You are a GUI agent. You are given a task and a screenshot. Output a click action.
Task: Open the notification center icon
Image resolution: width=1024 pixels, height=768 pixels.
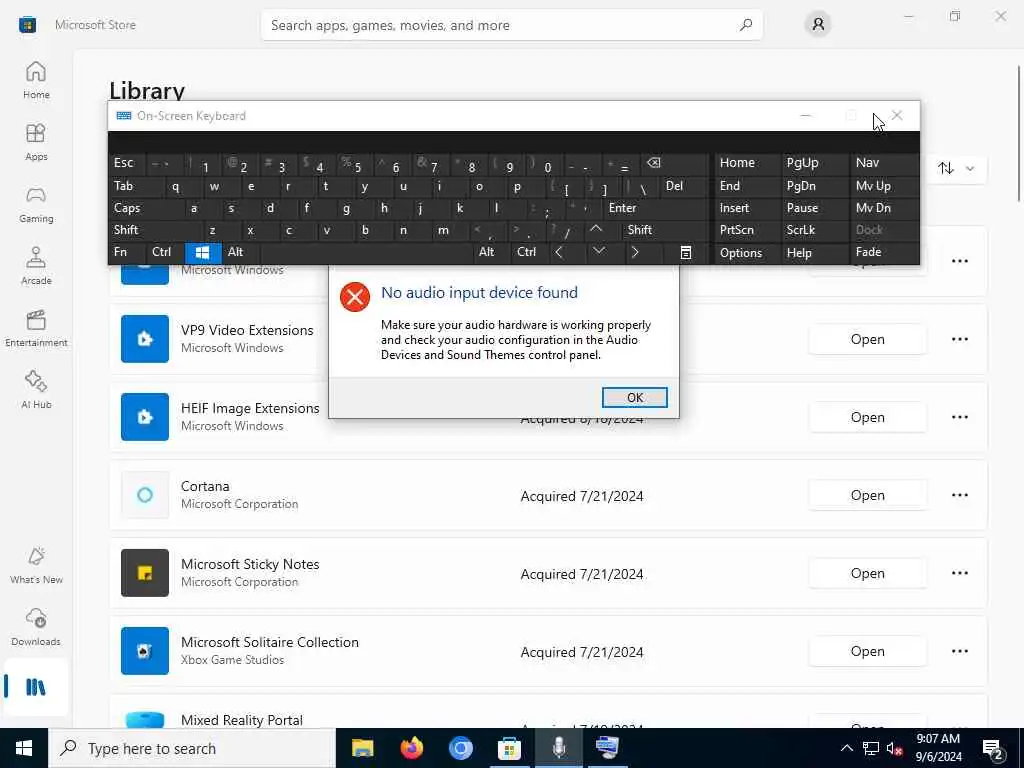pos(993,748)
